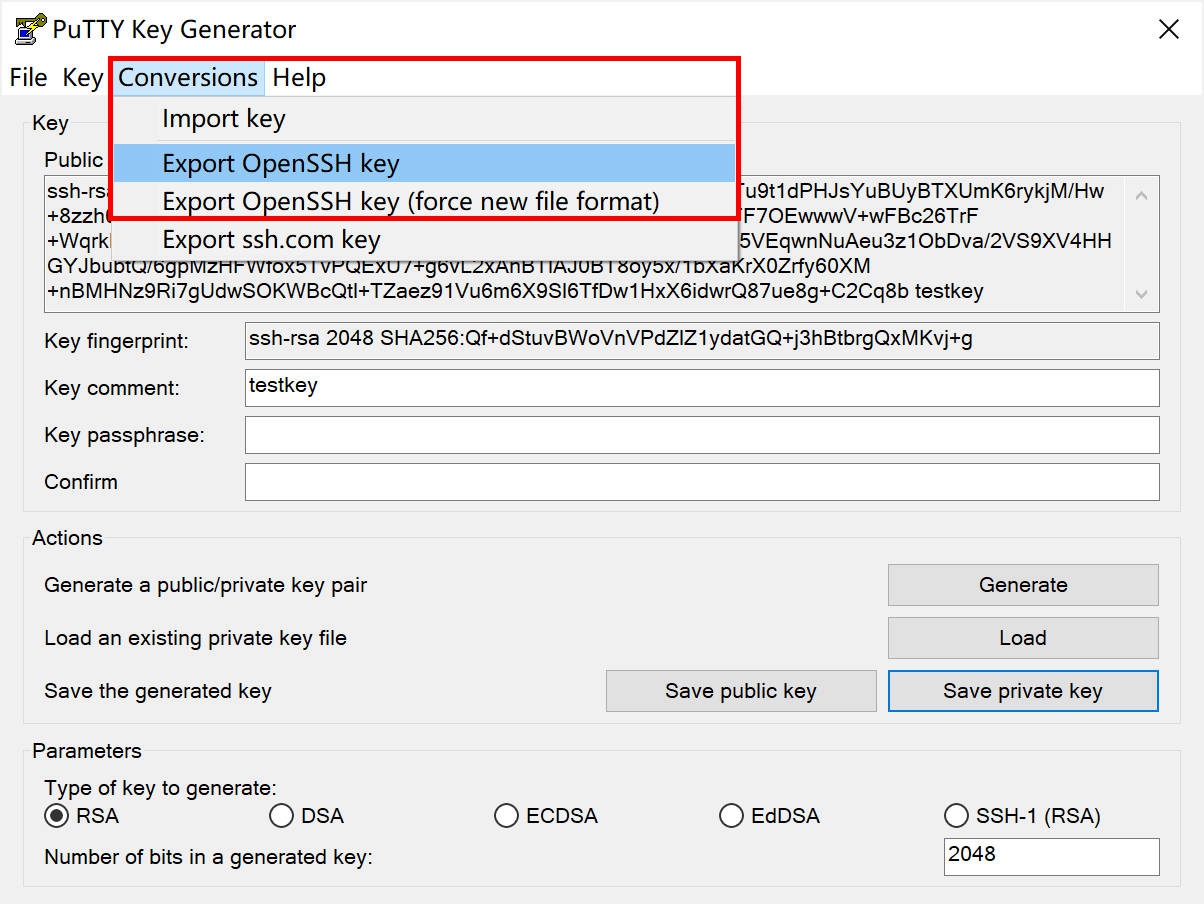Click the Load button

tap(1023, 638)
